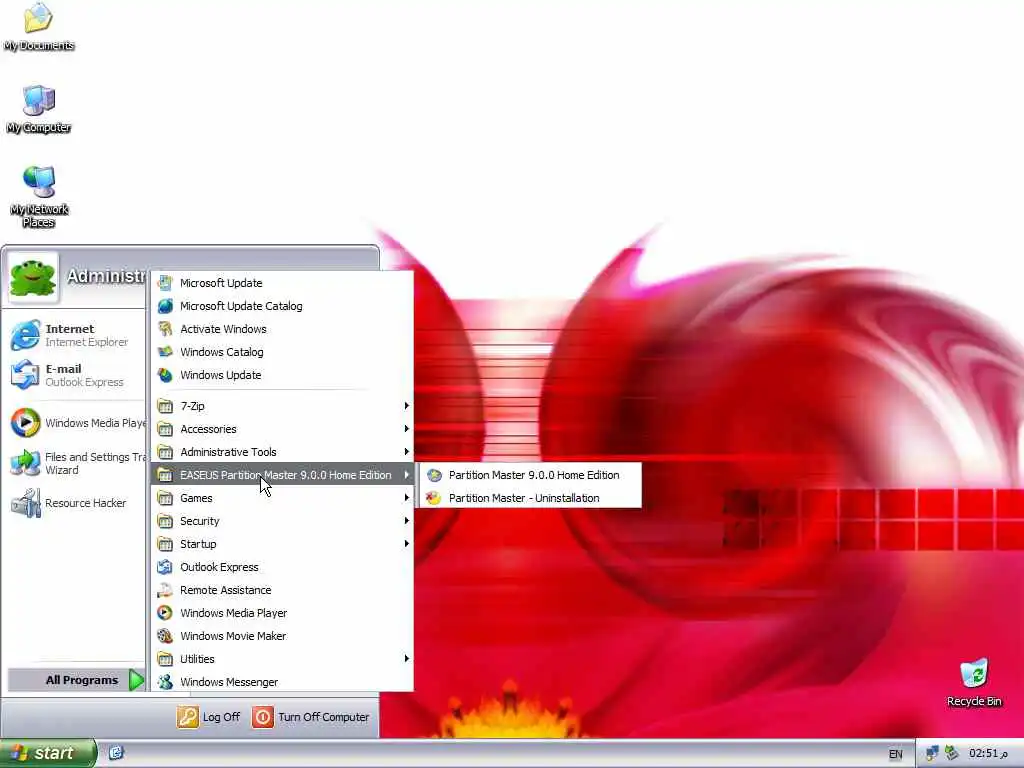Expand the Startup submenu arrow
1024x768 pixels.
pyautogui.click(x=406, y=543)
